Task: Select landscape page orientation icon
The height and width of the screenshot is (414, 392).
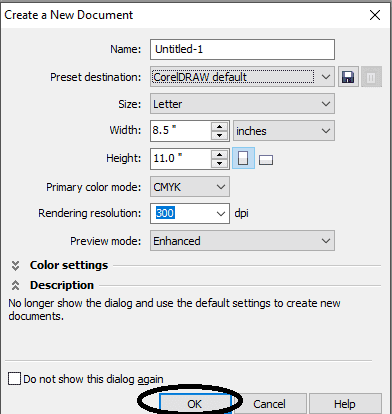Action: [266, 160]
